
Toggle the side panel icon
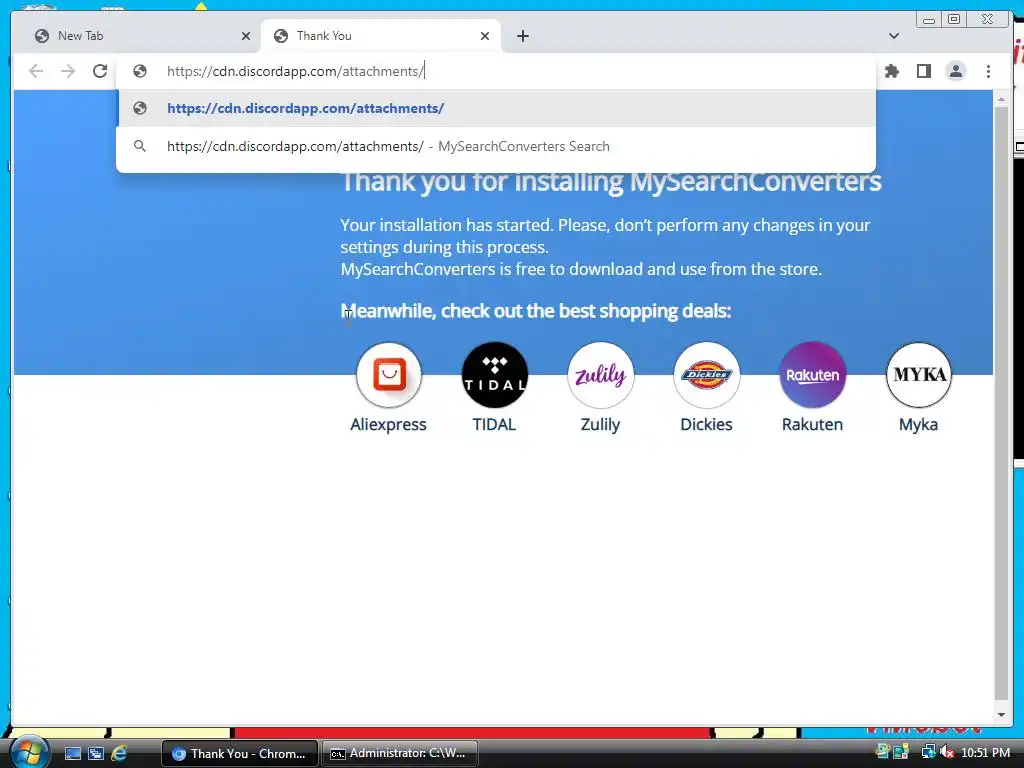[923, 71]
